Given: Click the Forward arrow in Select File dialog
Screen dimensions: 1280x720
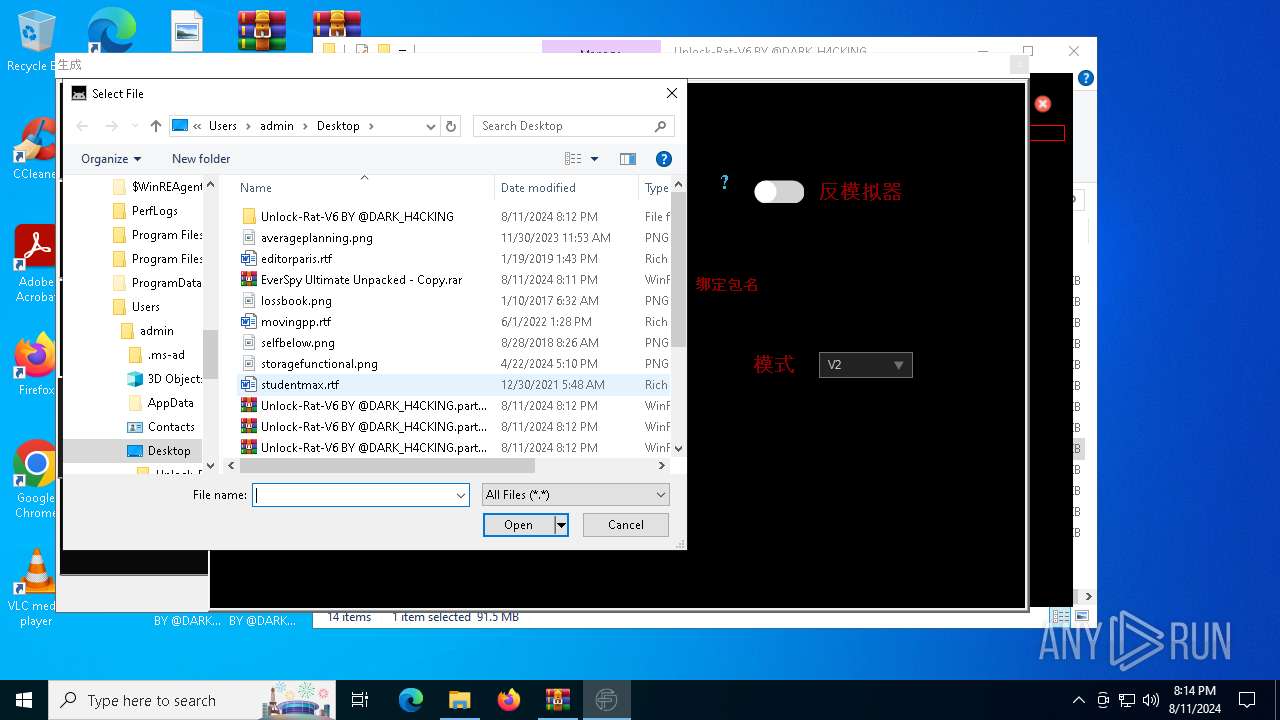Looking at the screenshot, I should click(112, 126).
